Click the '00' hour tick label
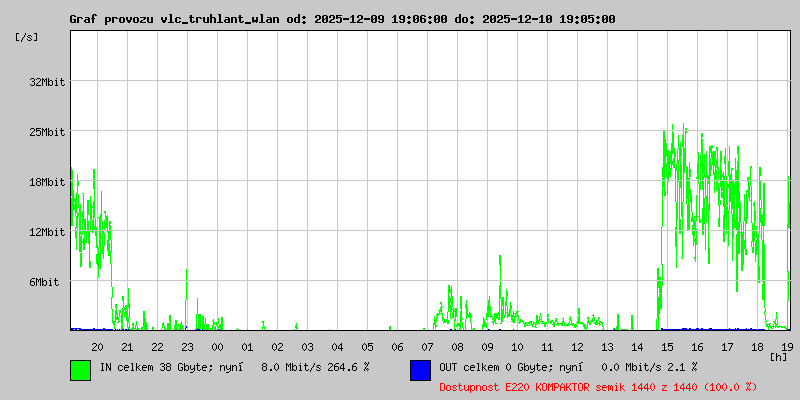 [217, 347]
